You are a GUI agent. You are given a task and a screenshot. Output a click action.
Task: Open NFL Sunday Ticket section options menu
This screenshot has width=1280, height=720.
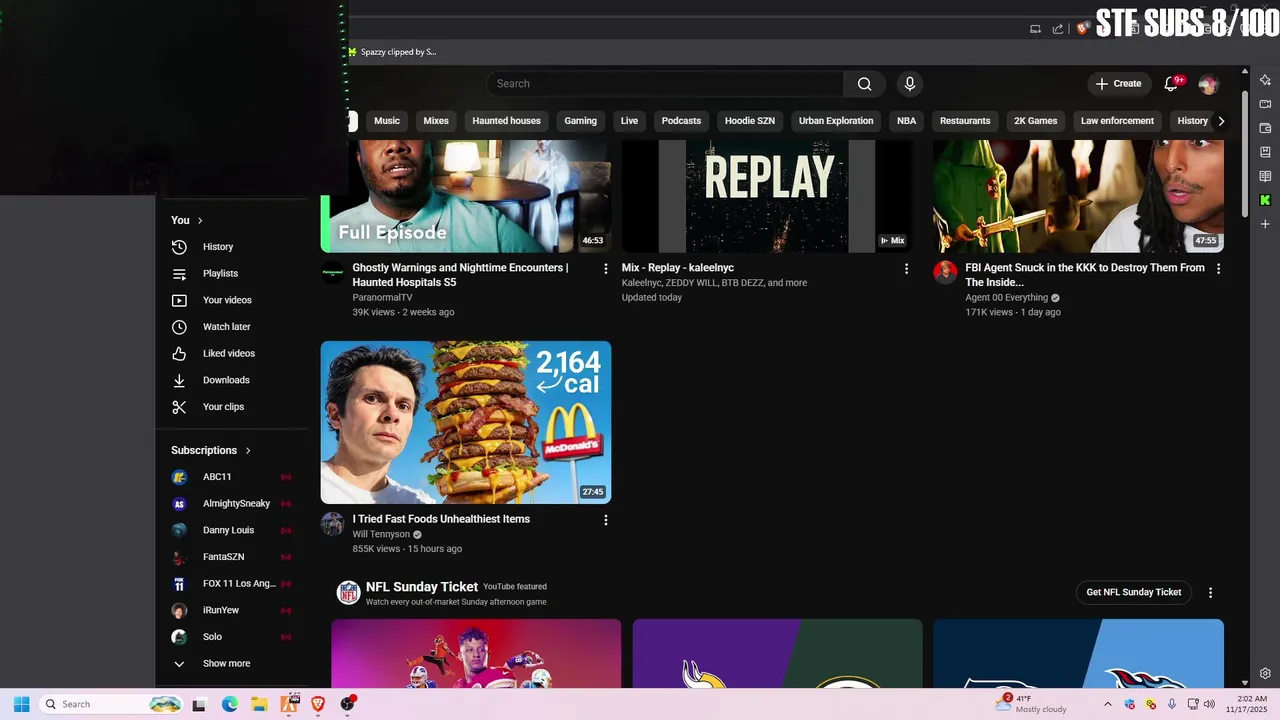click(1210, 593)
